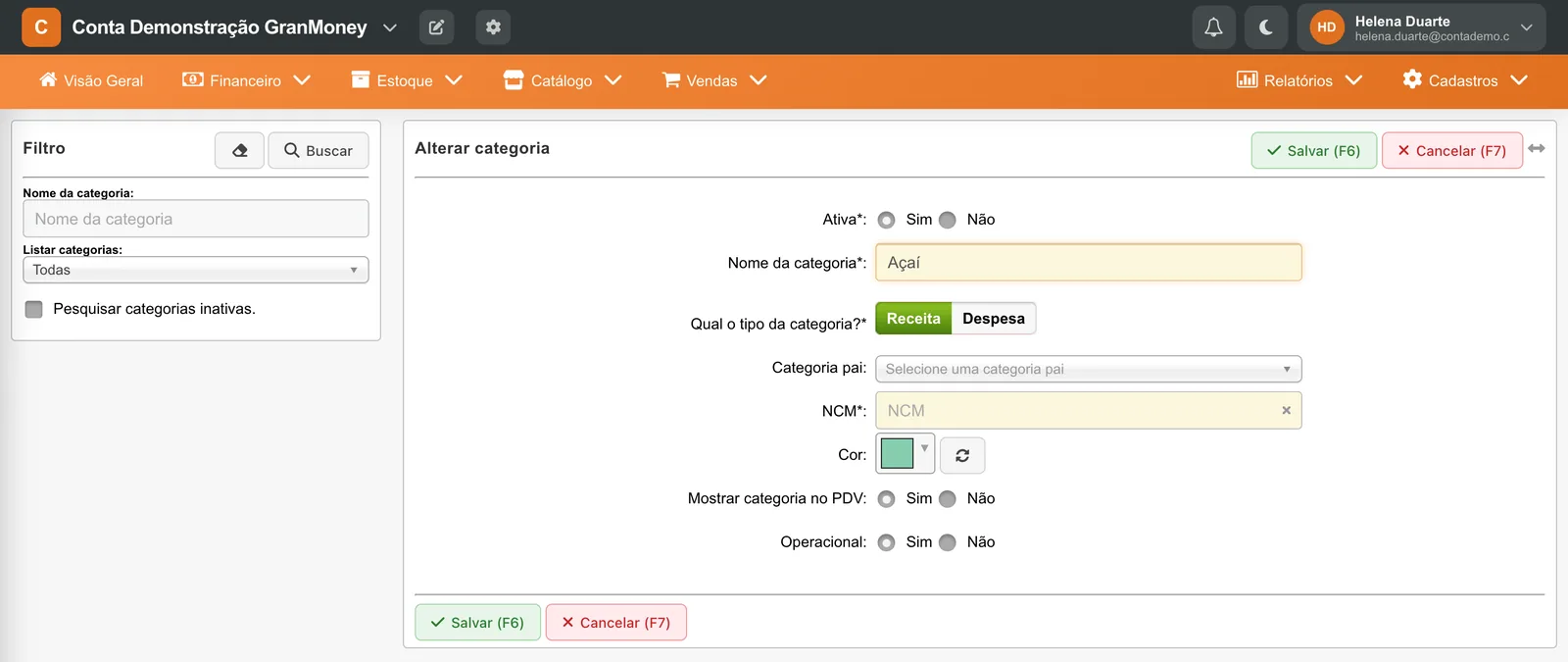Viewport: 1568px width, 662px height.
Task: Open the color picker dropdown arrow
Action: click(924, 449)
